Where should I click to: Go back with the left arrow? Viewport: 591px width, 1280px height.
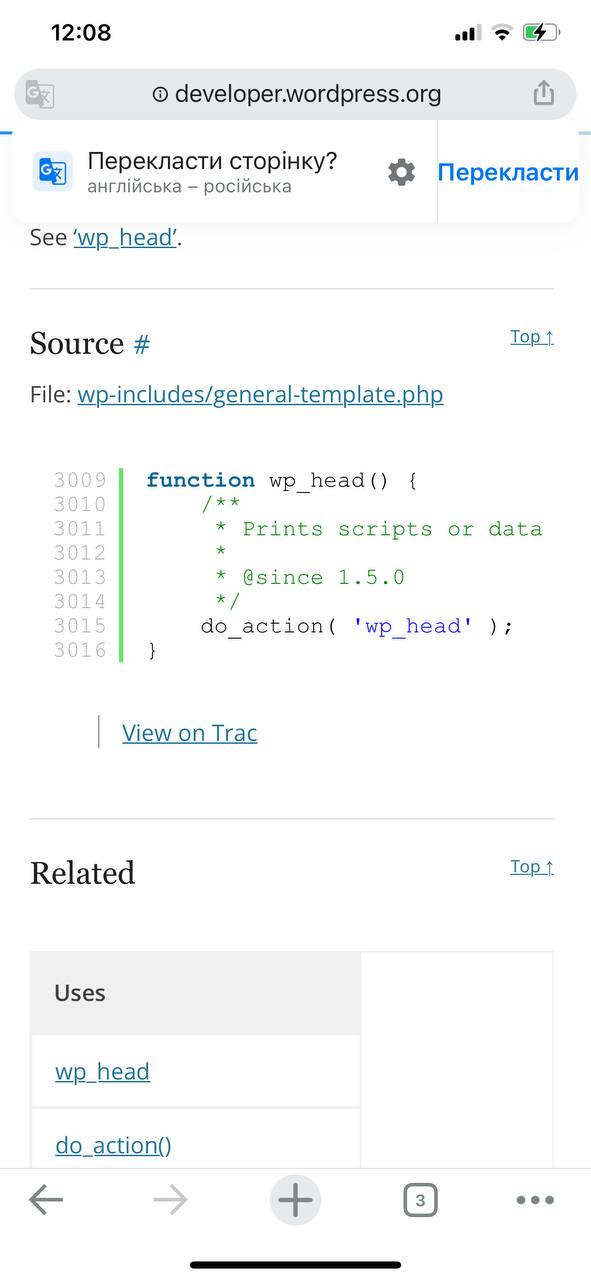pos(46,1200)
